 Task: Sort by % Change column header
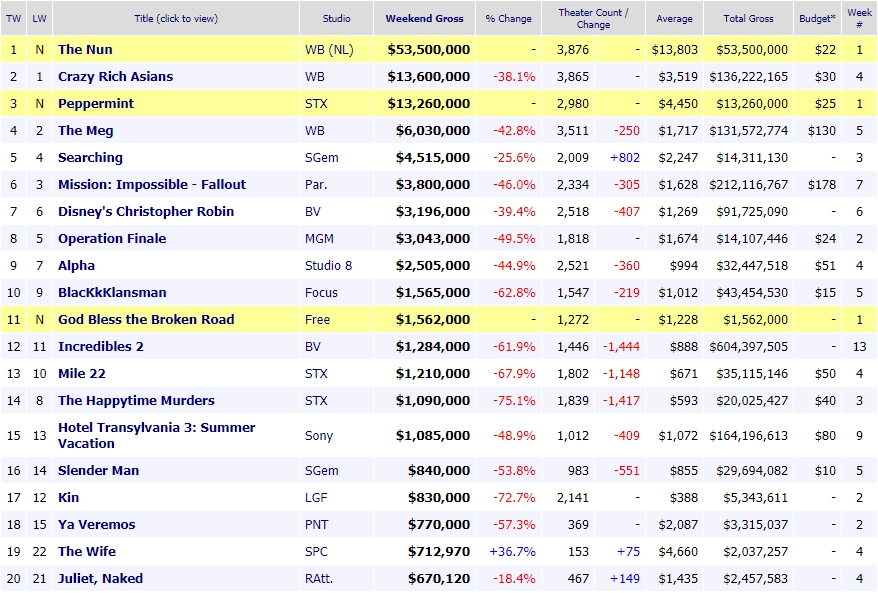coord(508,18)
